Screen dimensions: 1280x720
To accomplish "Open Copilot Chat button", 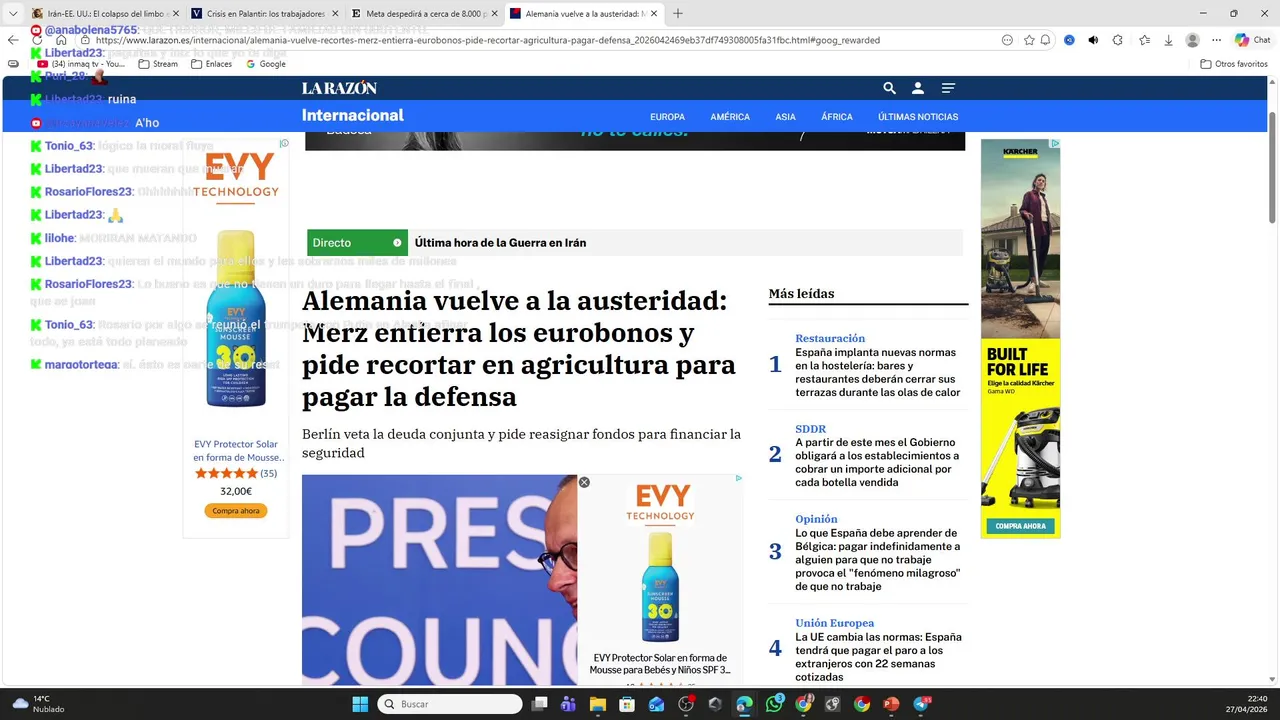I will coord(1252,40).
